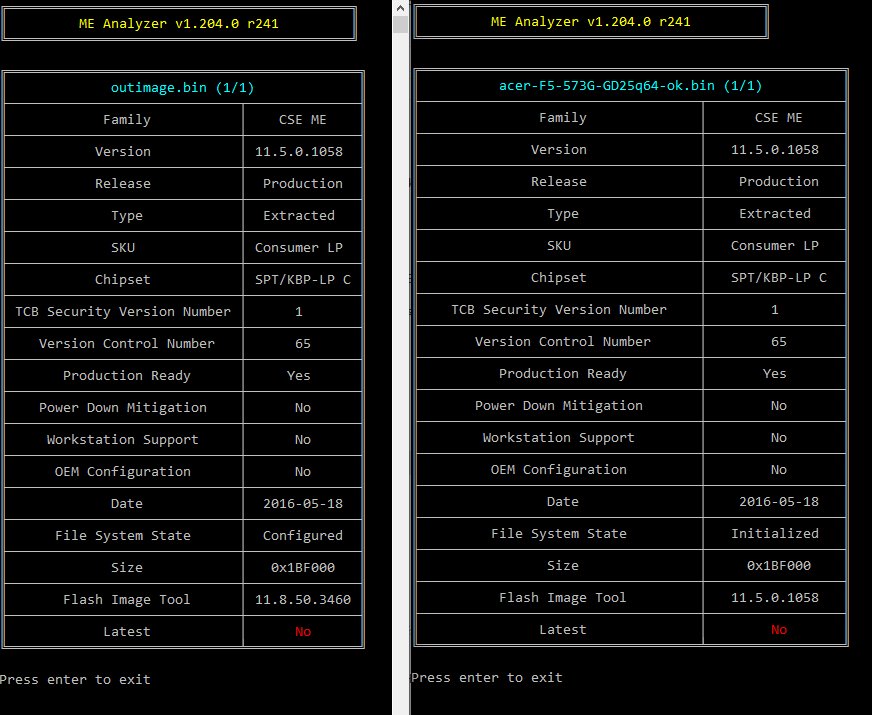Image resolution: width=872 pixels, height=715 pixels.
Task: Select 'acer-F5-573G-GD25q64-ok.bin (1/1)' file name
Action: (631, 86)
